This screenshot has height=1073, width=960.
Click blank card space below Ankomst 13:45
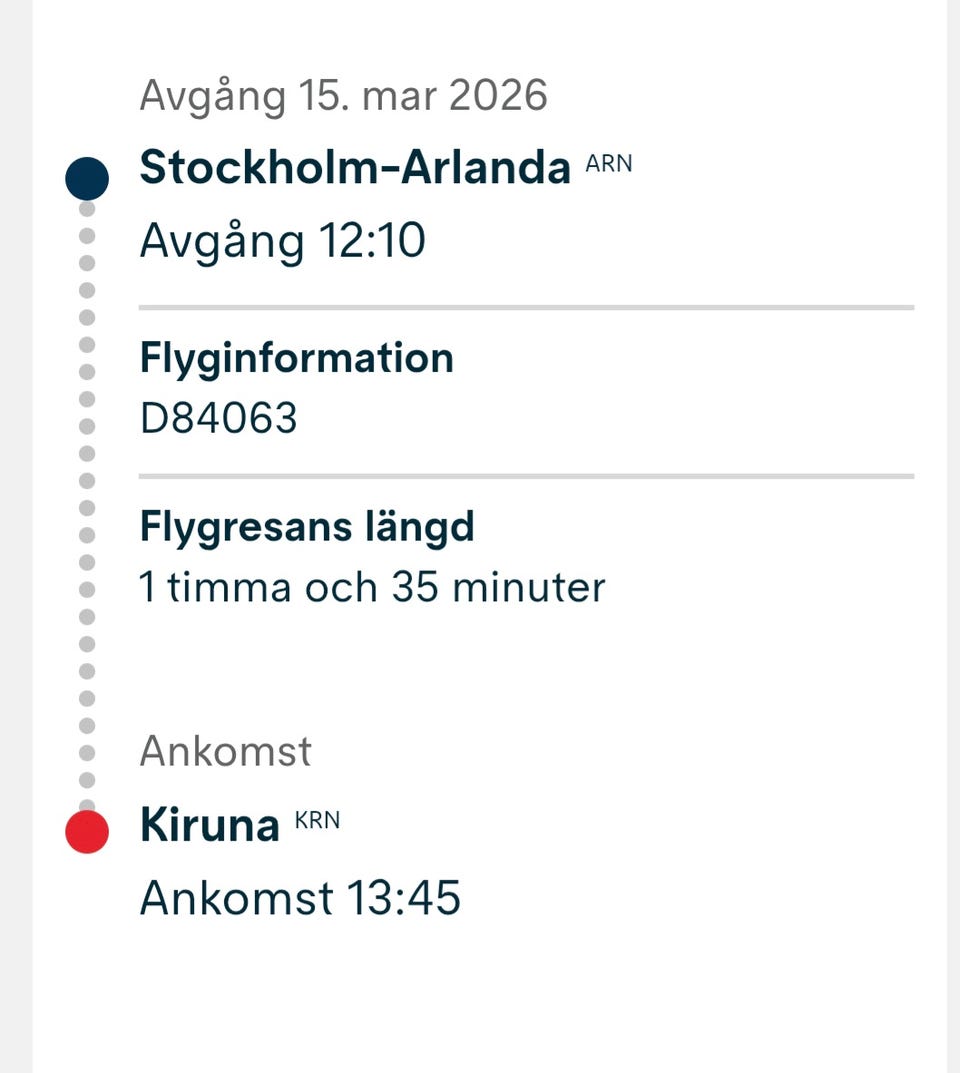[490, 1000]
